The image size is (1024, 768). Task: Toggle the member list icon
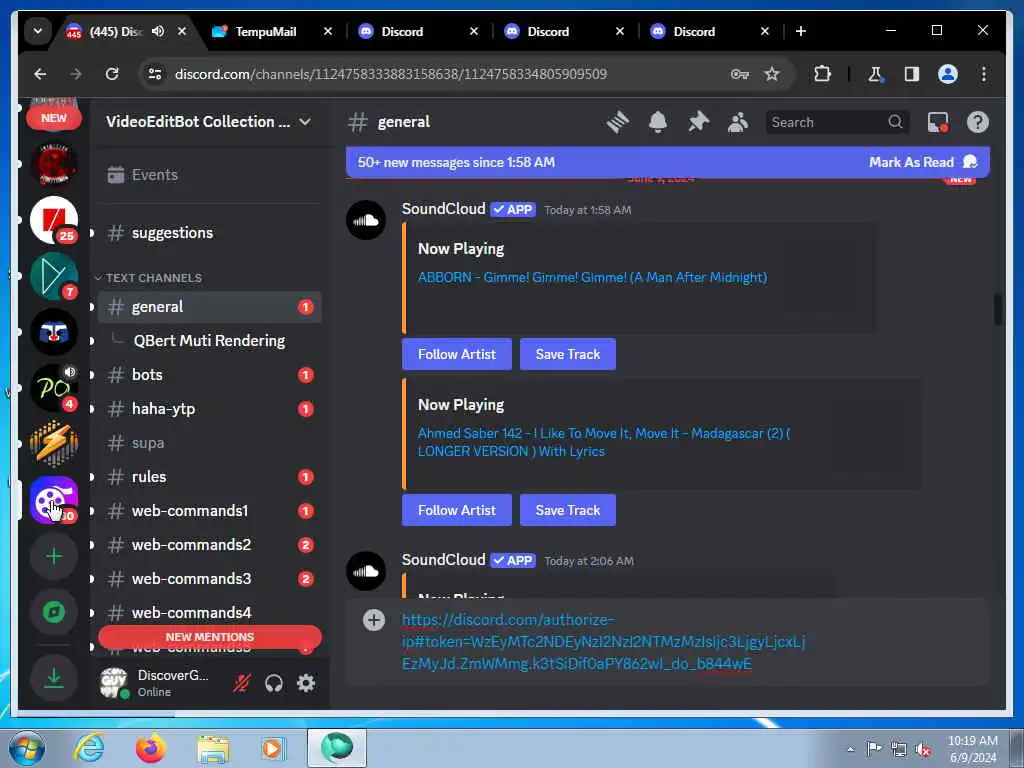(738, 122)
